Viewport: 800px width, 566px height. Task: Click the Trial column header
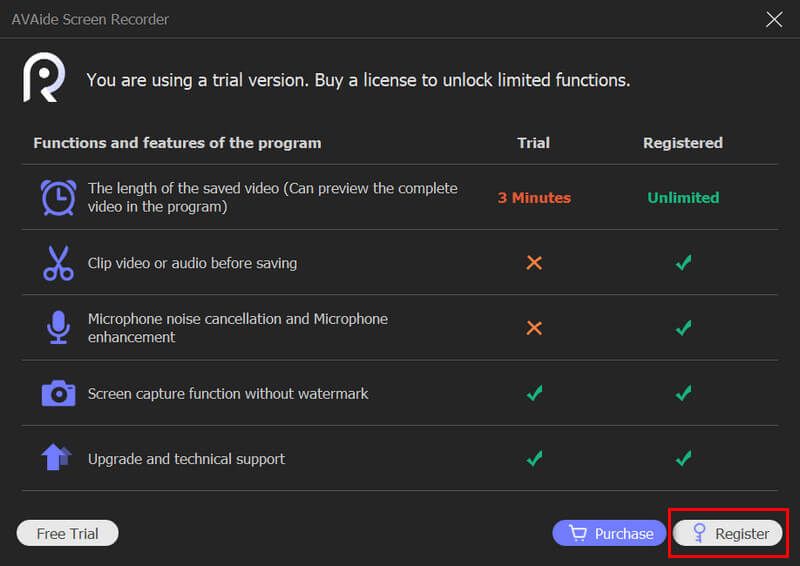(533, 143)
